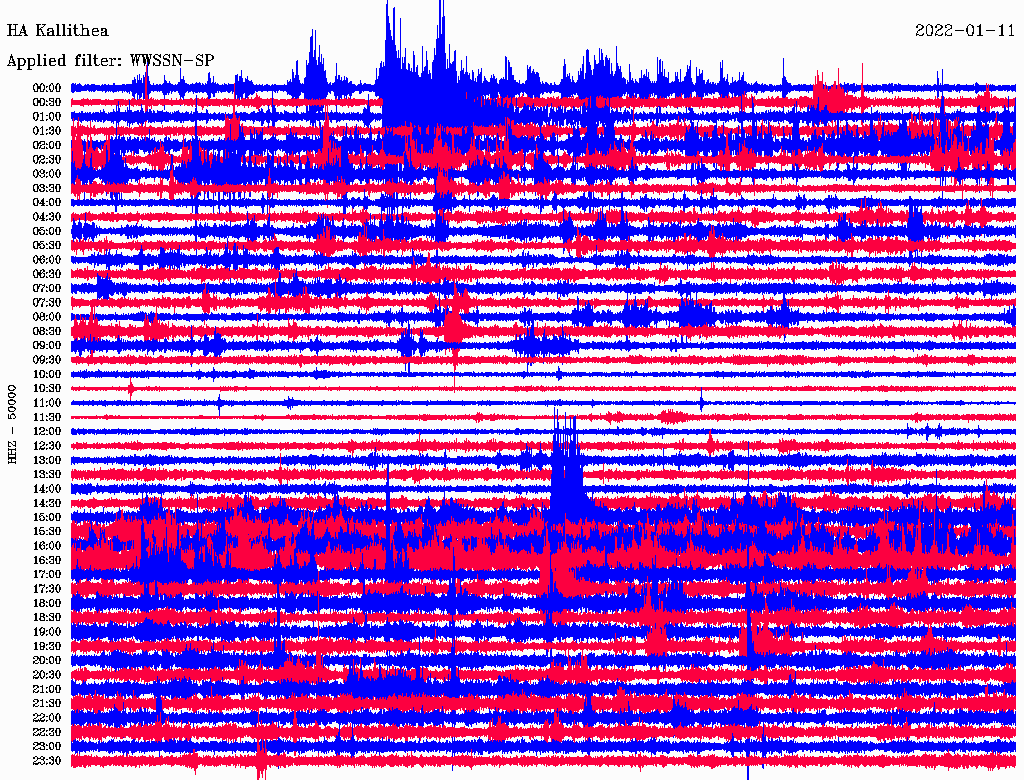Select the 06:30 time label

point(47,274)
